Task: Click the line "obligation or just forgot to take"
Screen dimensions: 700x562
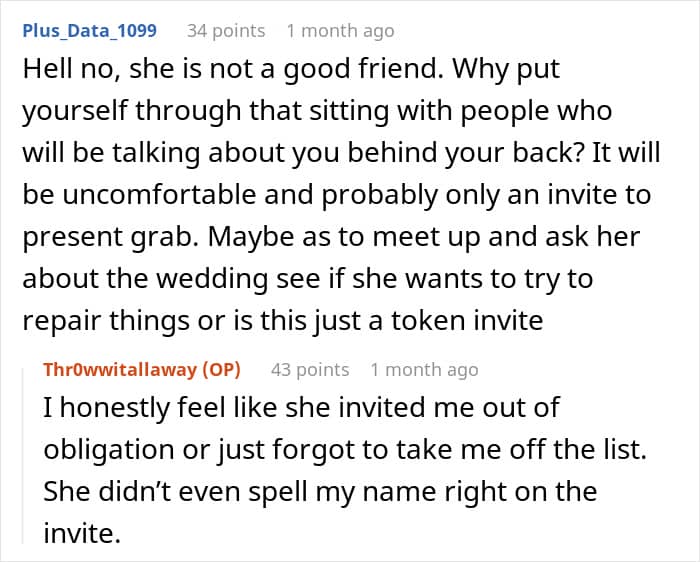Action: (x=345, y=450)
